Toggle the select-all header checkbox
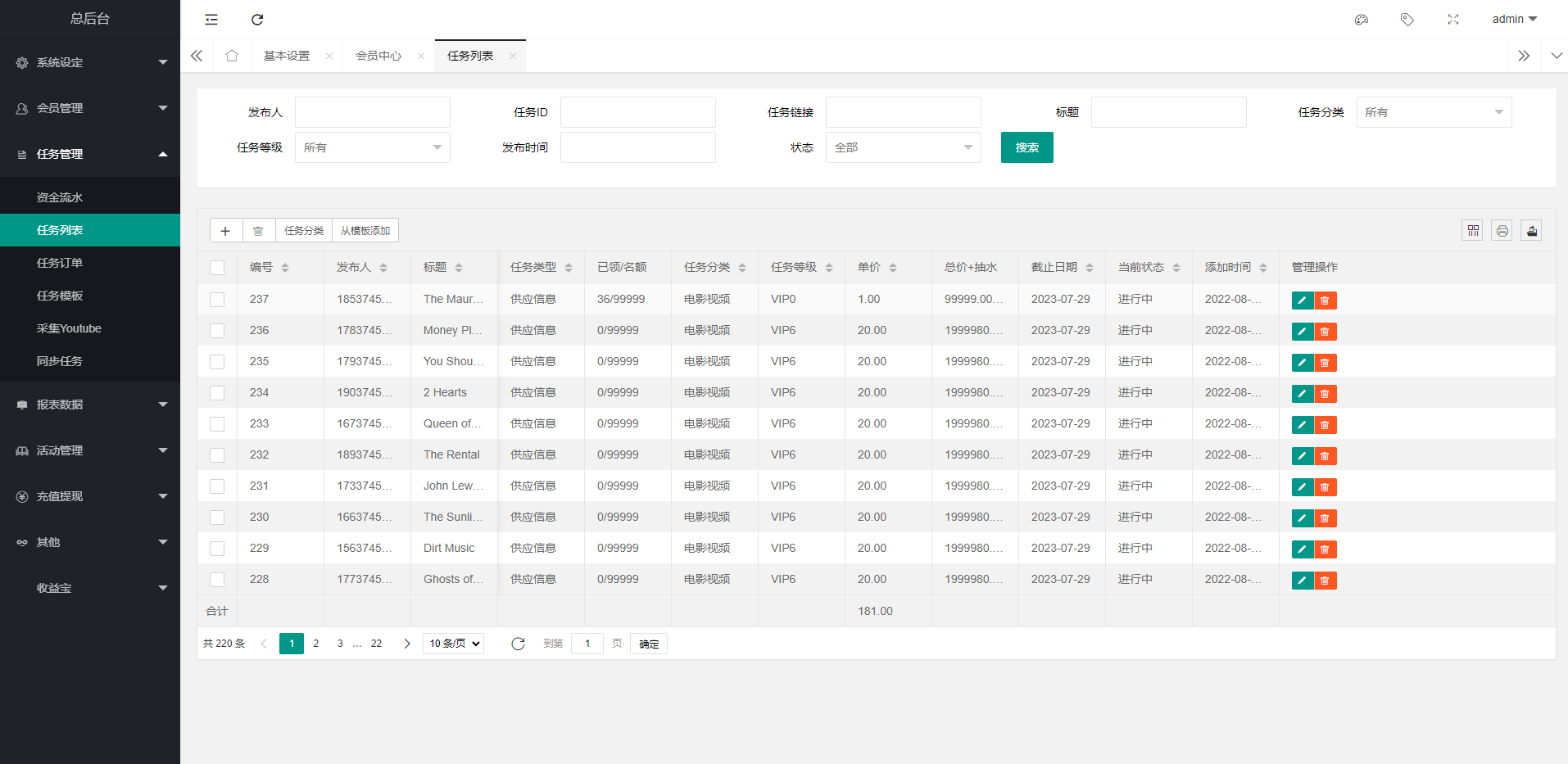Image resolution: width=1568 pixels, height=764 pixels. (217, 268)
